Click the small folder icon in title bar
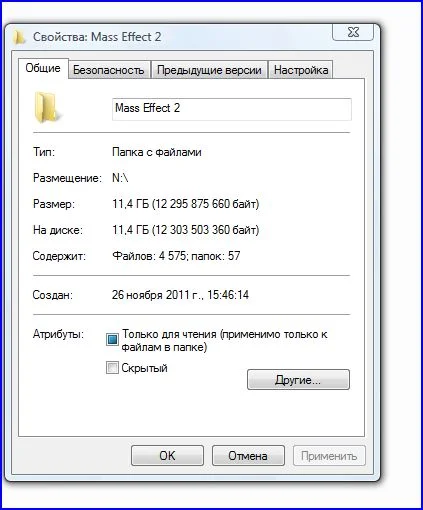The height and width of the screenshot is (510, 423). (19, 37)
